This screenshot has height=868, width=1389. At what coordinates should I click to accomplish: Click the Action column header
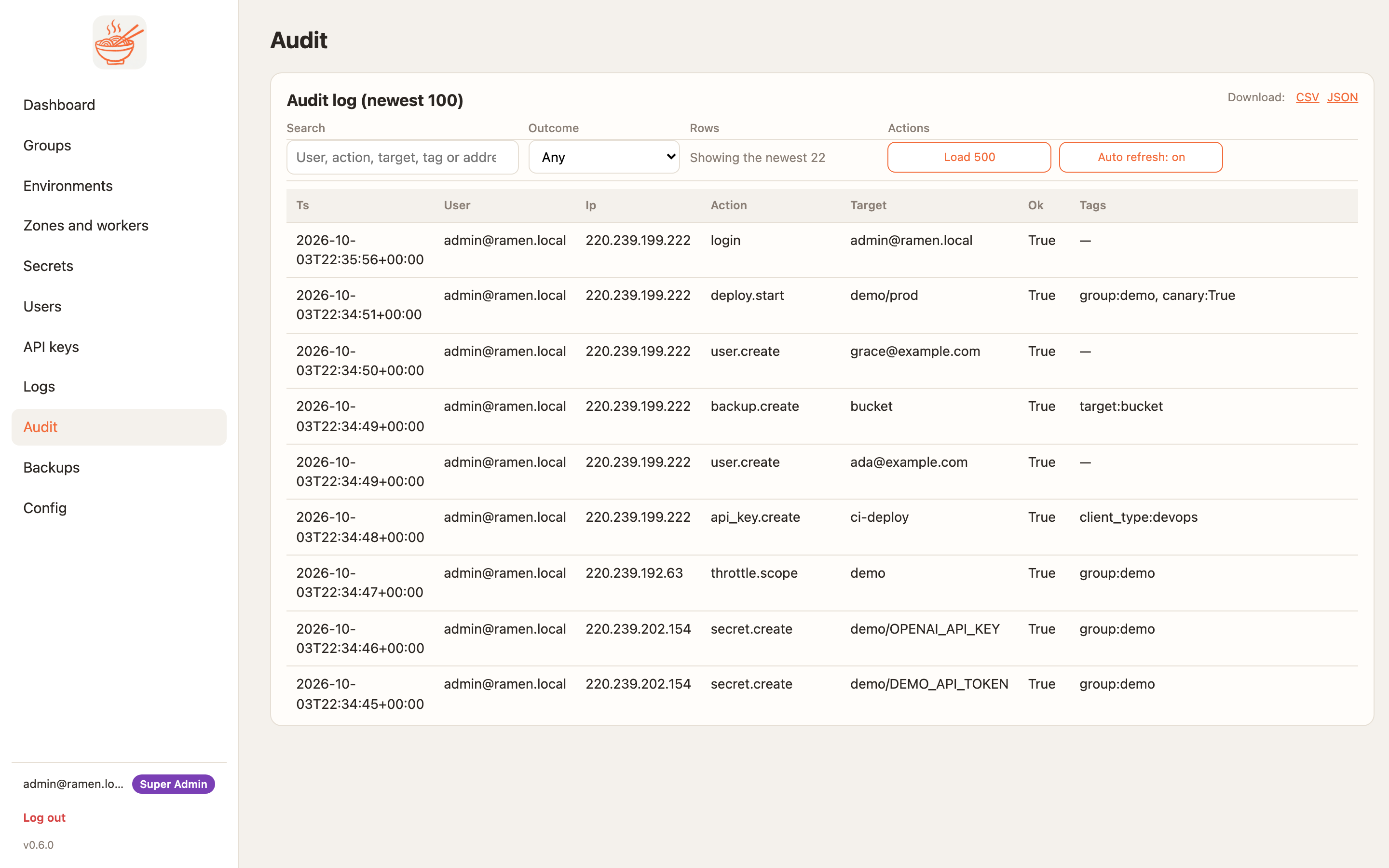click(728, 205)
